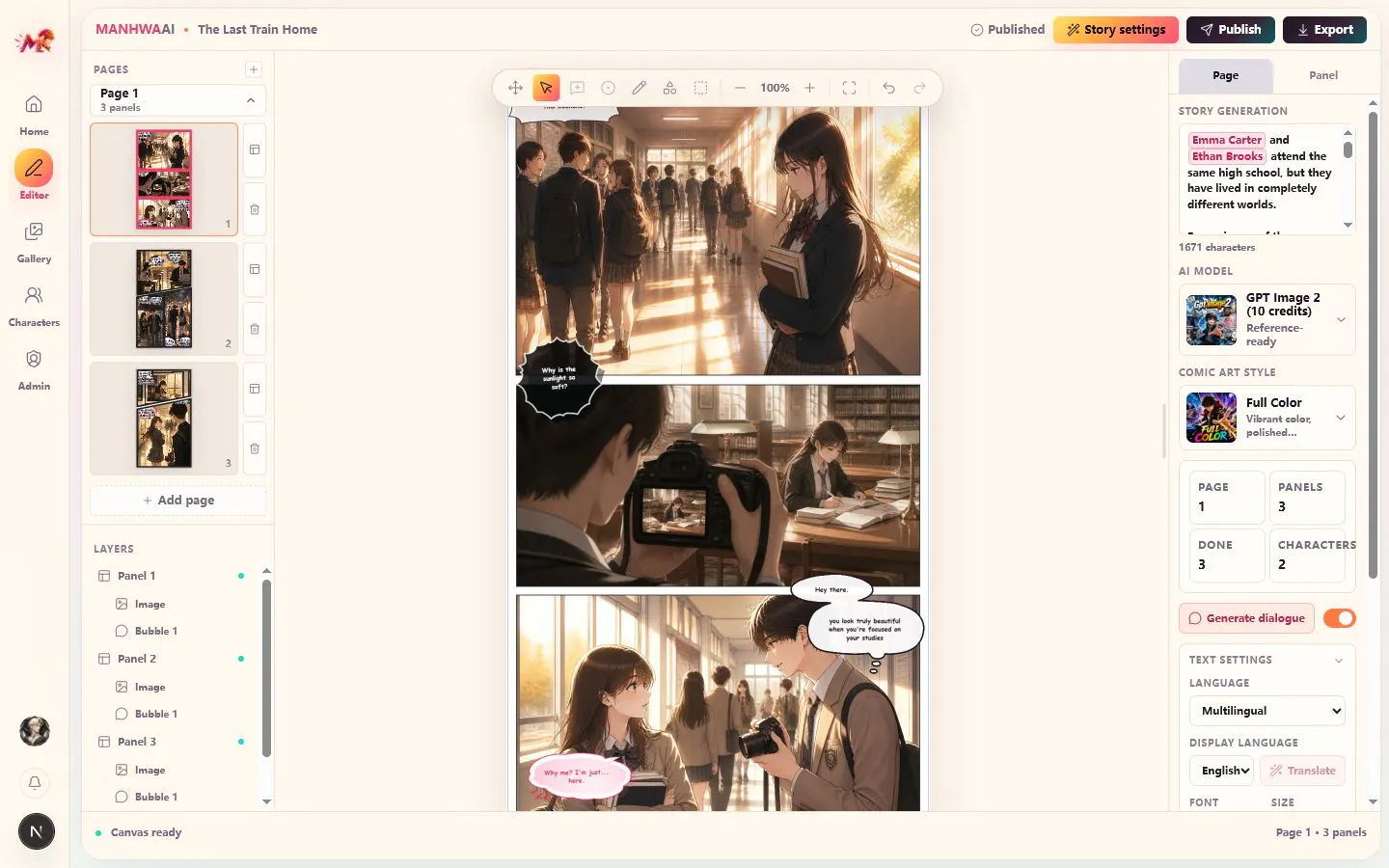Select page 3 thumbnail
1389x868 pixels.
pos(164,419)
